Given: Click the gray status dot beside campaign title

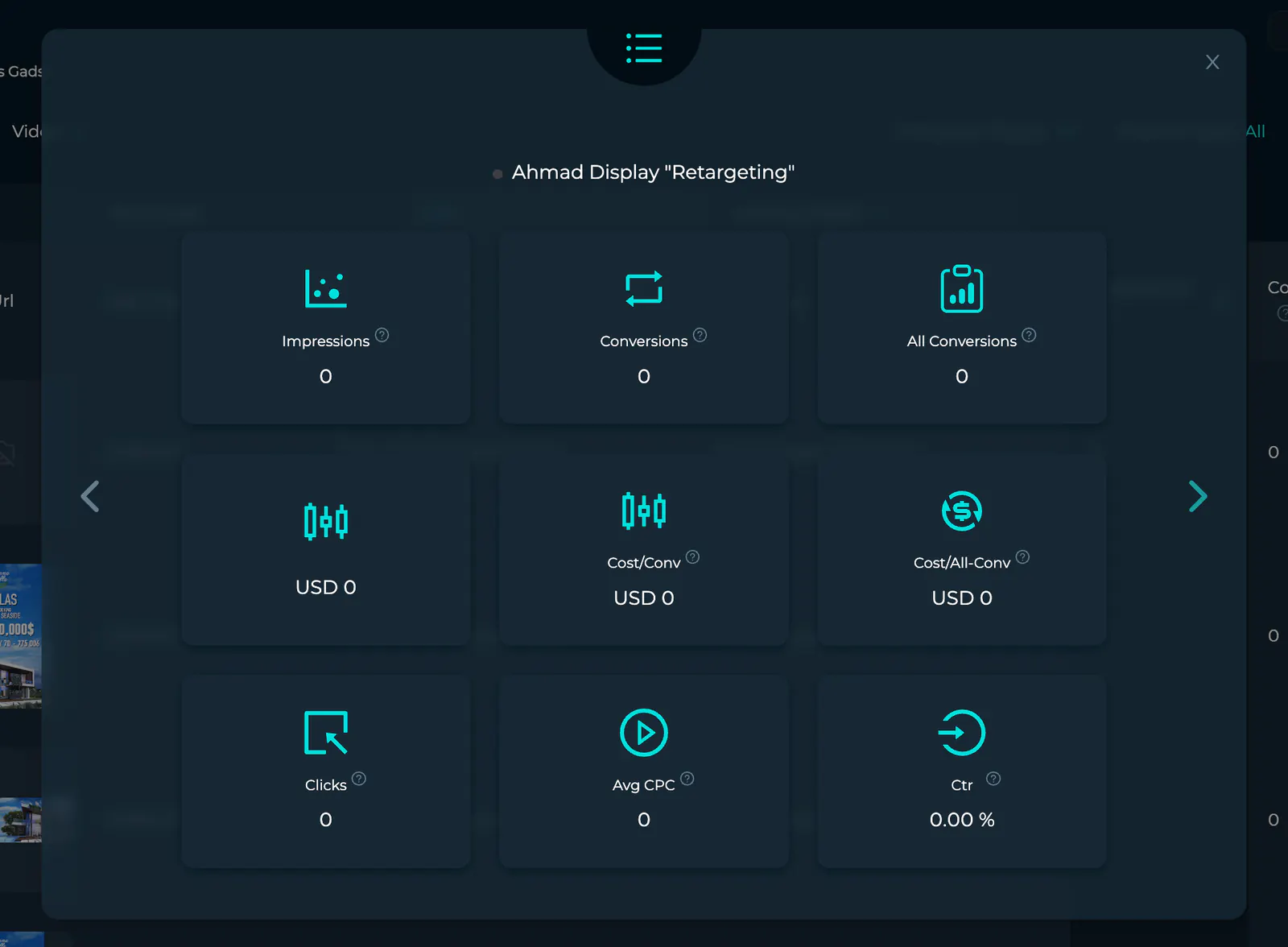Looking at the screenshot, I should (497, 174).
